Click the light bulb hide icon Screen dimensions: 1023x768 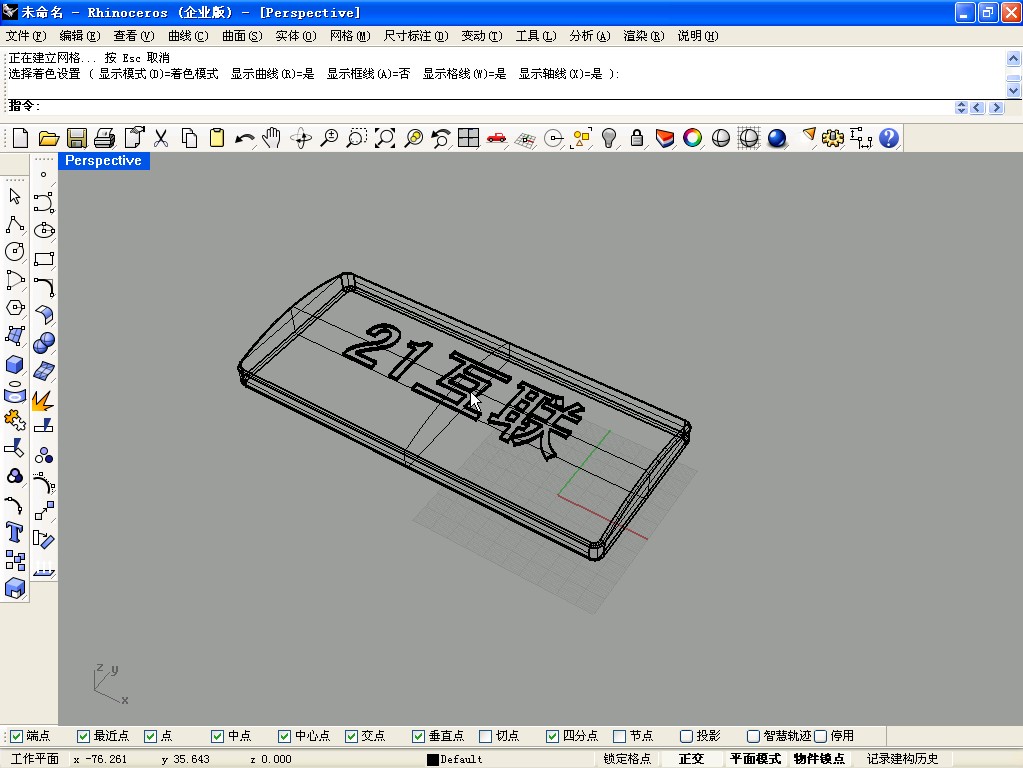(608, 138)
